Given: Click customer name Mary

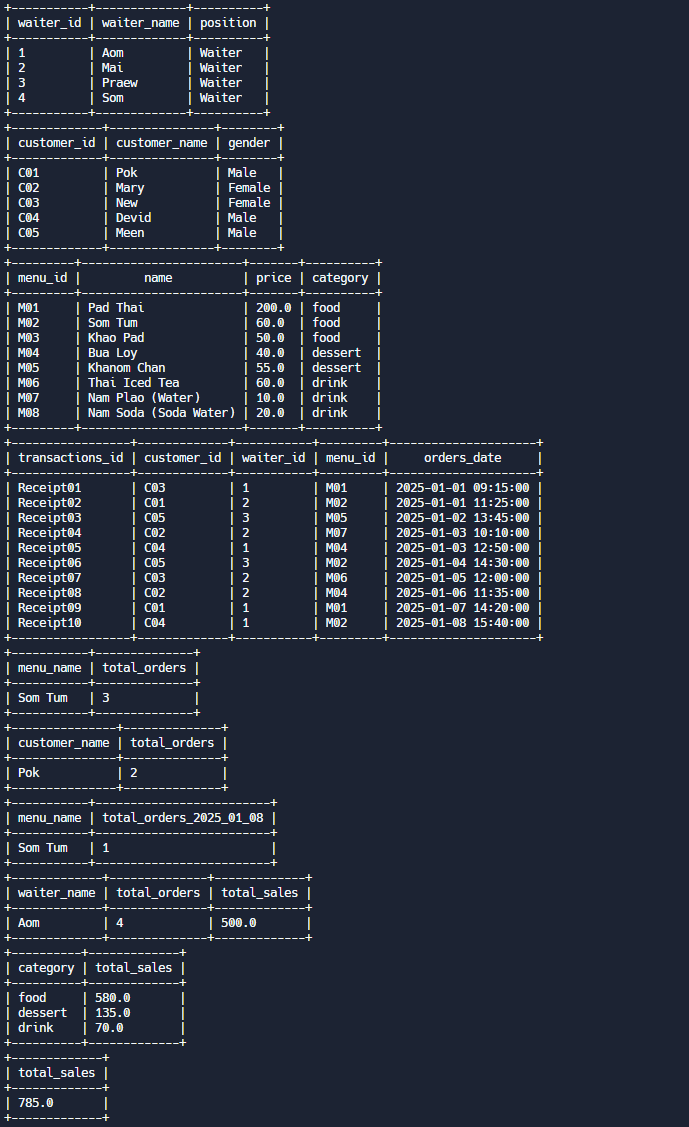Looking at the screenshot, I should click(130, 188).
